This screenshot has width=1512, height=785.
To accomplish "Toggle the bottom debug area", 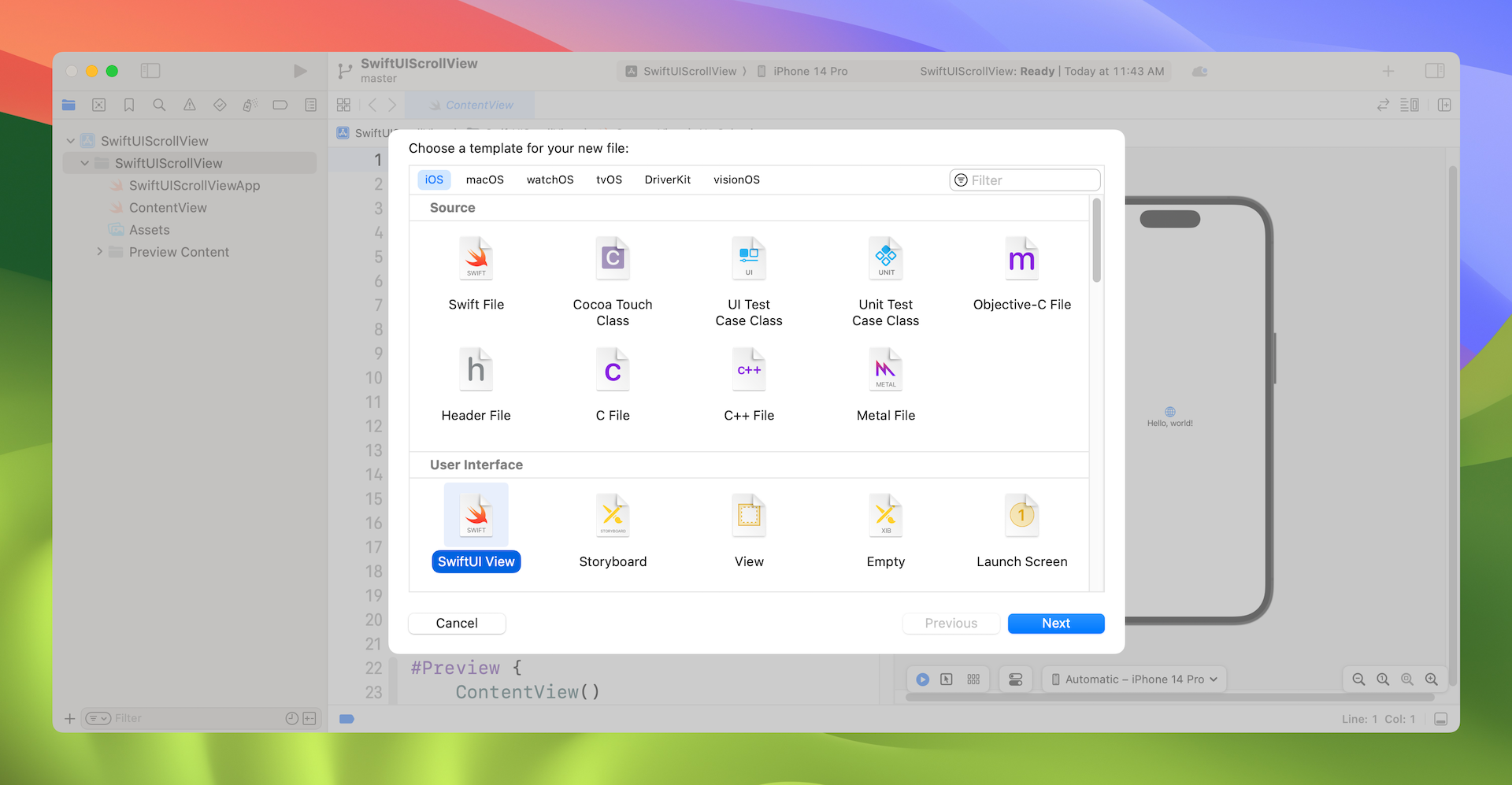I will (1441, 719).
